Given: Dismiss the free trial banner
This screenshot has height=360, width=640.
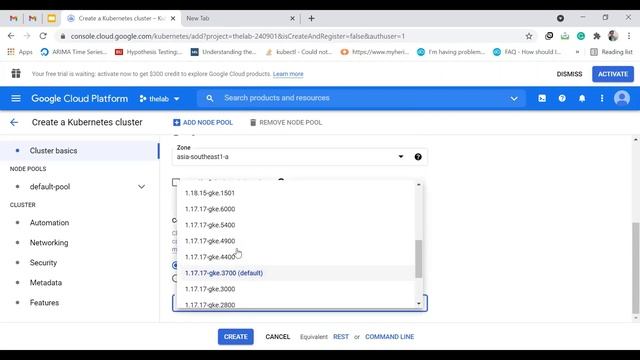Looking at the screenshot, I should [x=569, y=74].
